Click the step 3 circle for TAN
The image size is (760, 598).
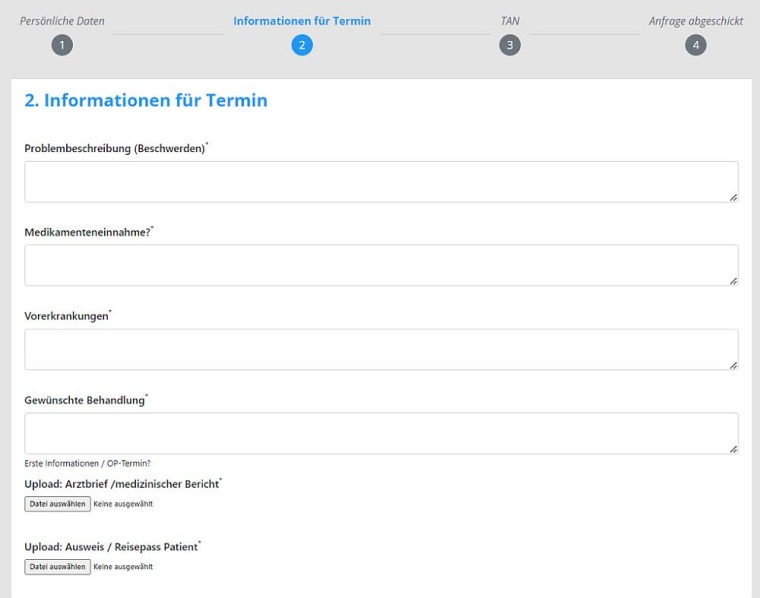click(x=510, y=45)
